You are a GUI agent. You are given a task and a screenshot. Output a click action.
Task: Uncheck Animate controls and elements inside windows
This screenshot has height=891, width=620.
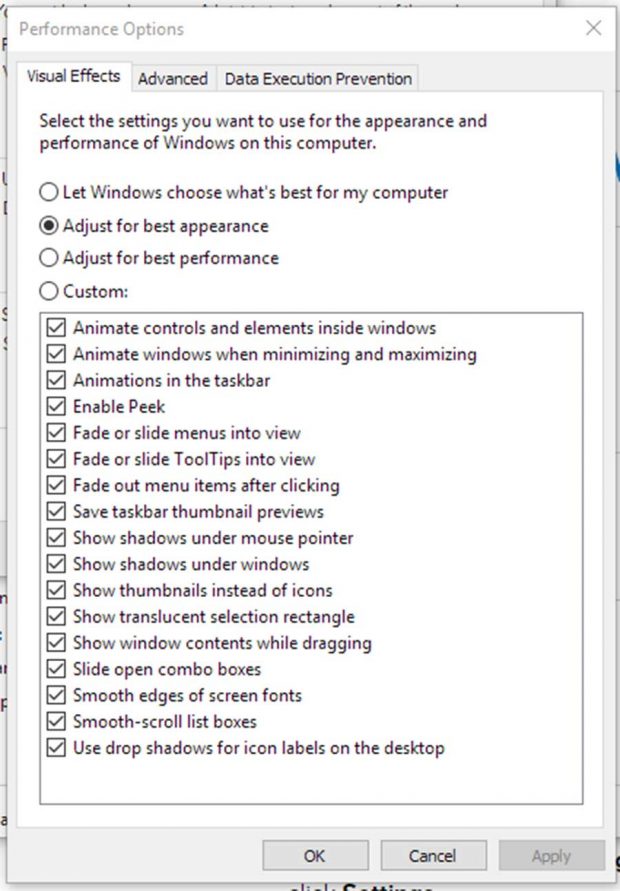point(56,328)
